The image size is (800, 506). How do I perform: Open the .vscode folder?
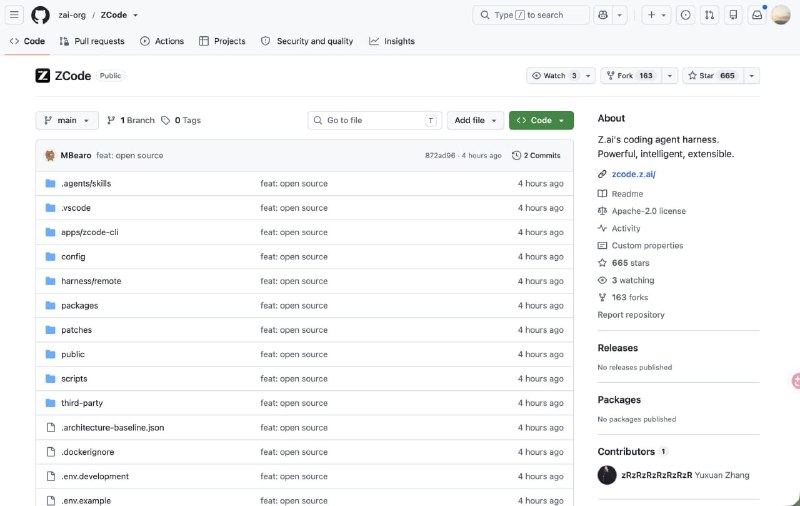pos(76,208)
